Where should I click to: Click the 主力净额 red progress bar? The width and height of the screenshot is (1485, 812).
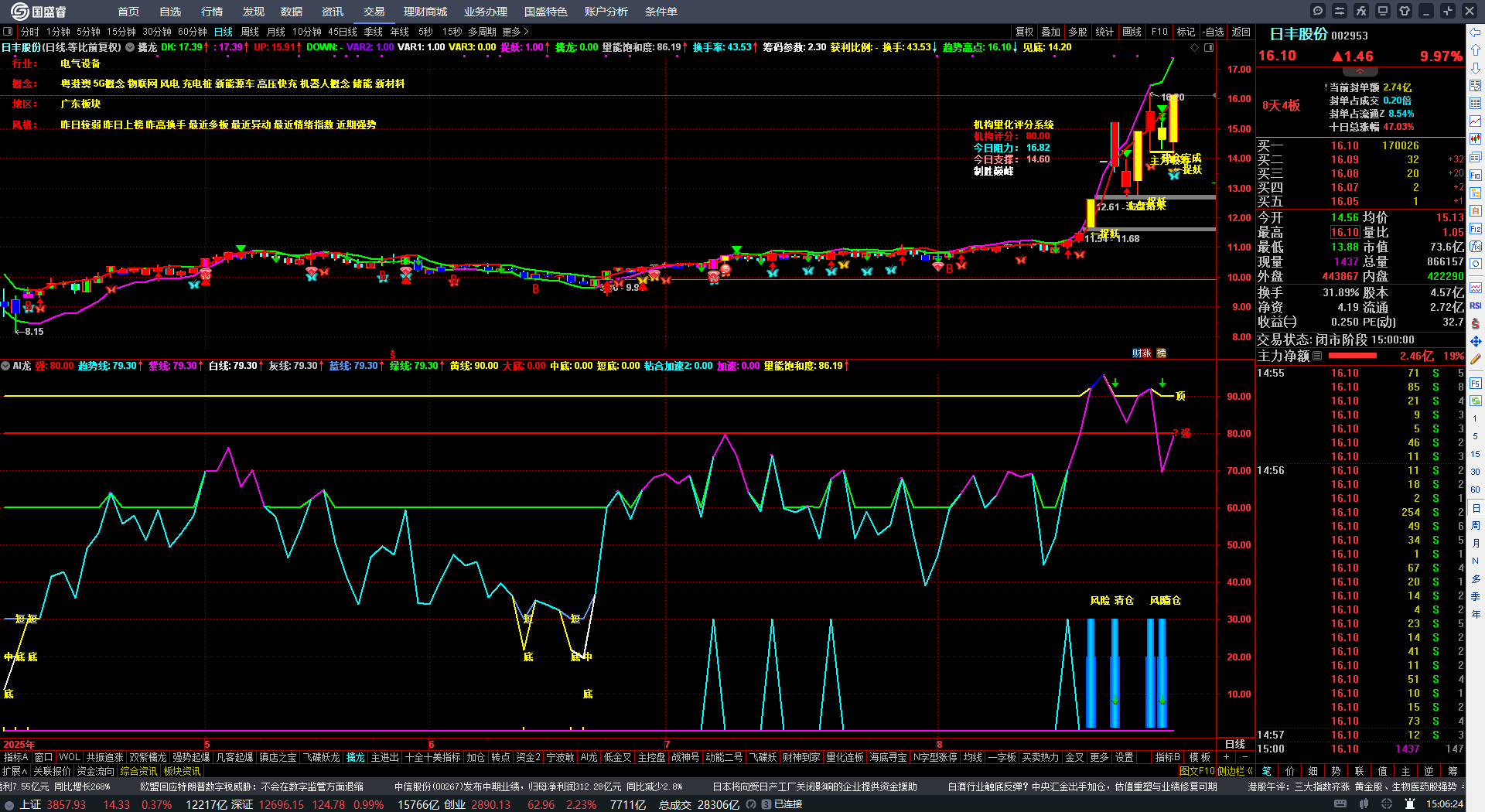(1352, 356)
